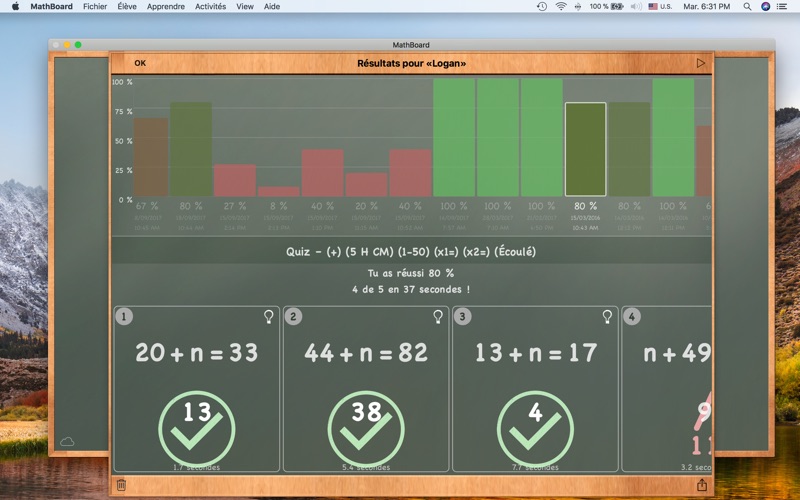Click the green checkmark circle with answer 13
This screenshot has height=500, width=800.
(196, 428)
